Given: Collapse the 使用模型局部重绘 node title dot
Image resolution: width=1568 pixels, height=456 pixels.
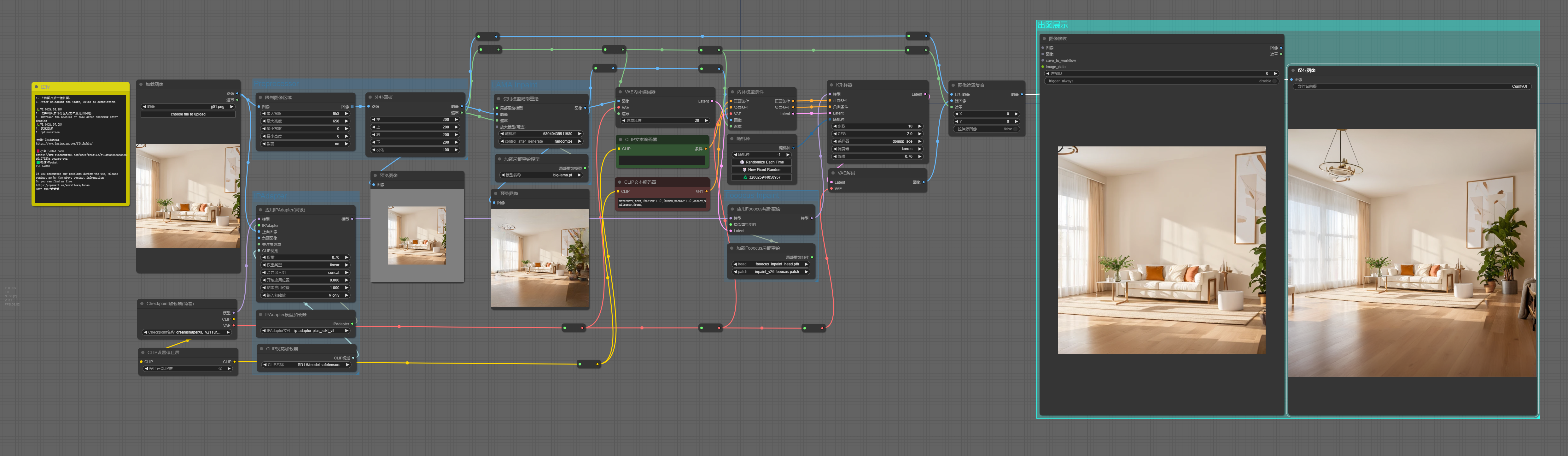Looking at the screenshot, I should click(x=498, y=99).
